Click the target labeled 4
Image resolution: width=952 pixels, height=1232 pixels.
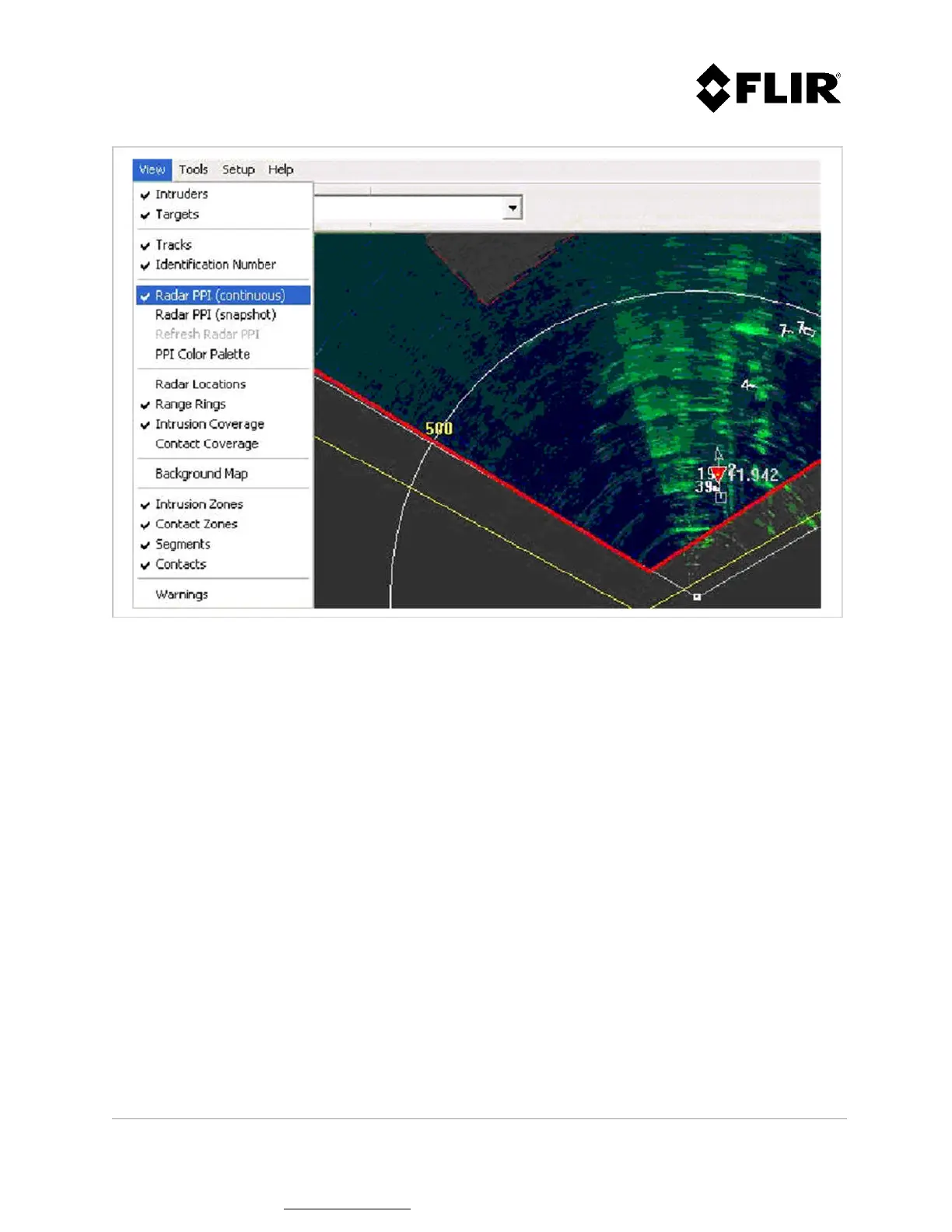(748, 385)
